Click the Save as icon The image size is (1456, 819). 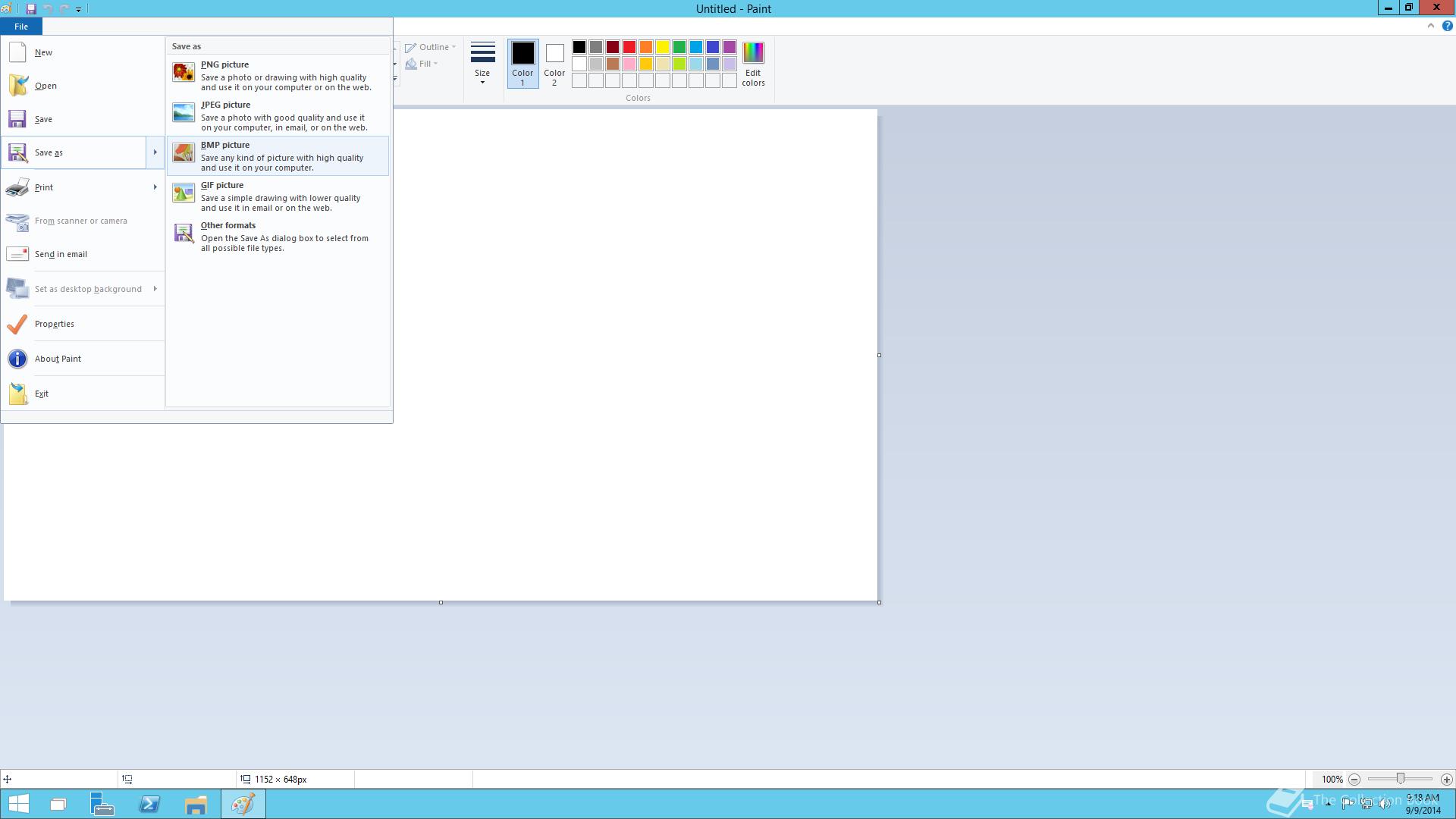pos(17,152)
